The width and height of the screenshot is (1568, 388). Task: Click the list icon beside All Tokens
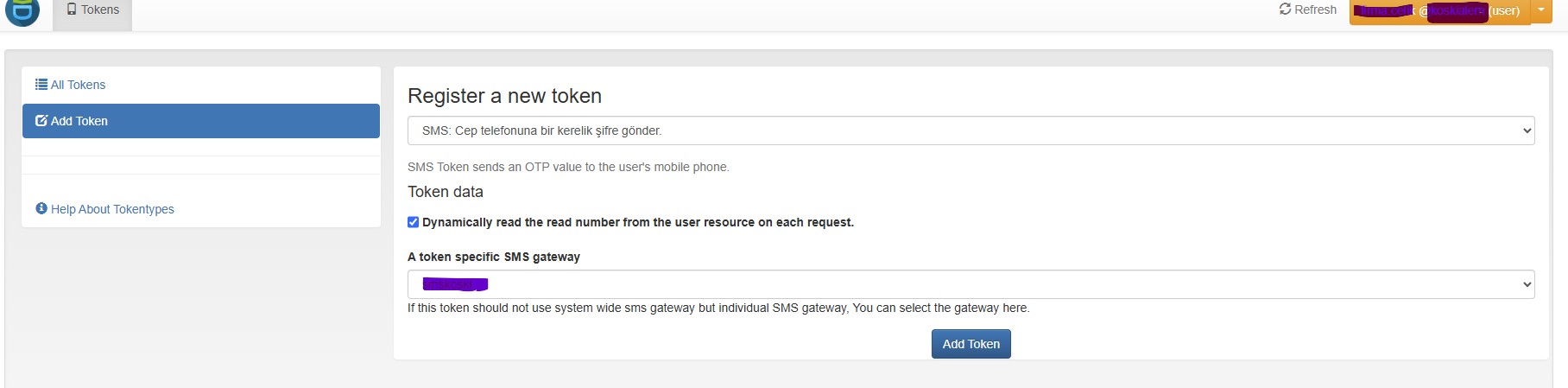pyautogui.click(x=41, y=85)
